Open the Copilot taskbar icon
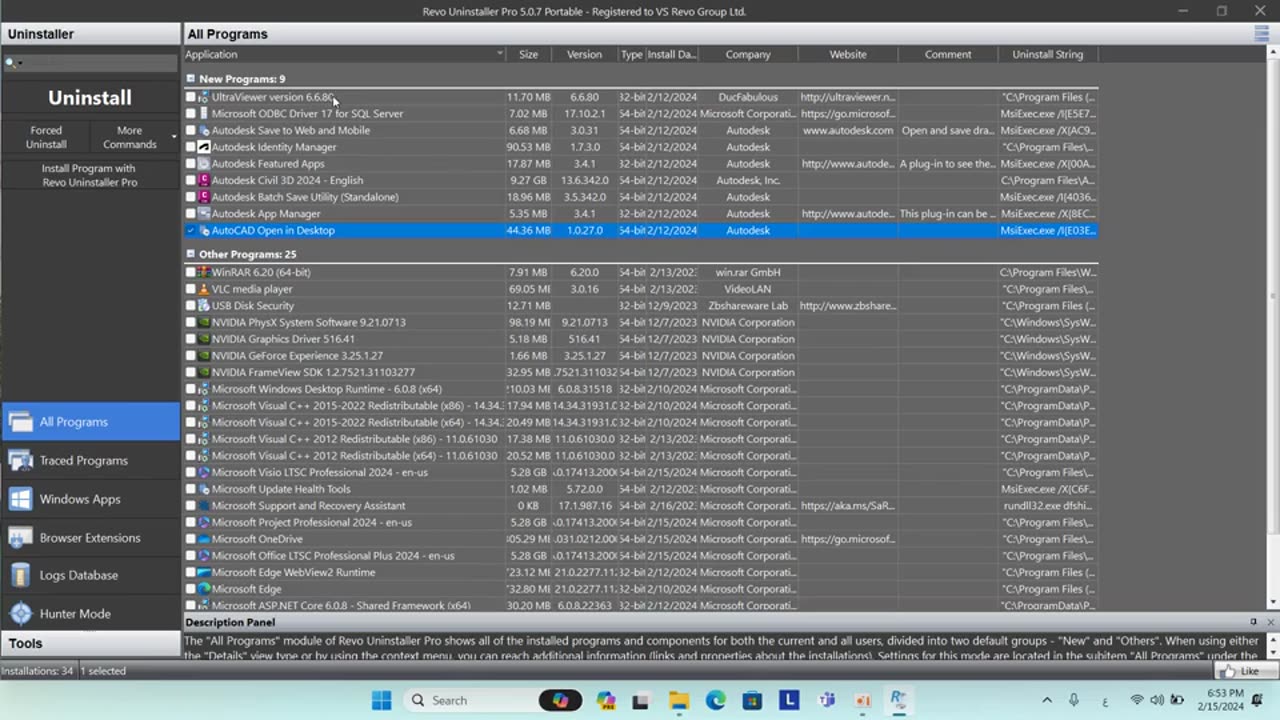Screen dimensions: 1280x720 pos(606,700)
